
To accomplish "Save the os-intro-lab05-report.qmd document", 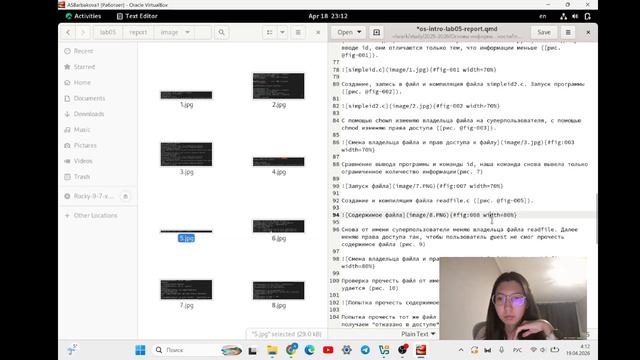I will (x=544, y=32).
